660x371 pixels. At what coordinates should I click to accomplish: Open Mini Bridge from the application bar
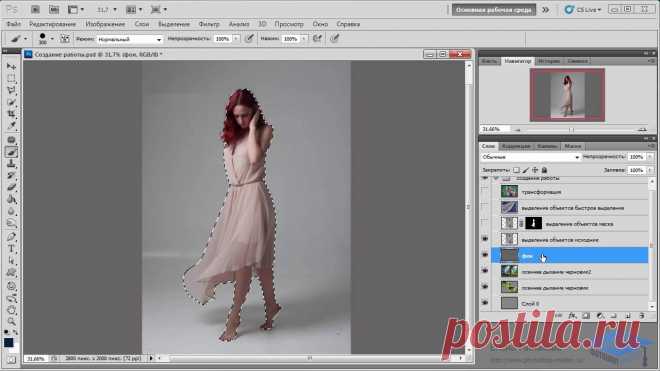coord(54,9)
